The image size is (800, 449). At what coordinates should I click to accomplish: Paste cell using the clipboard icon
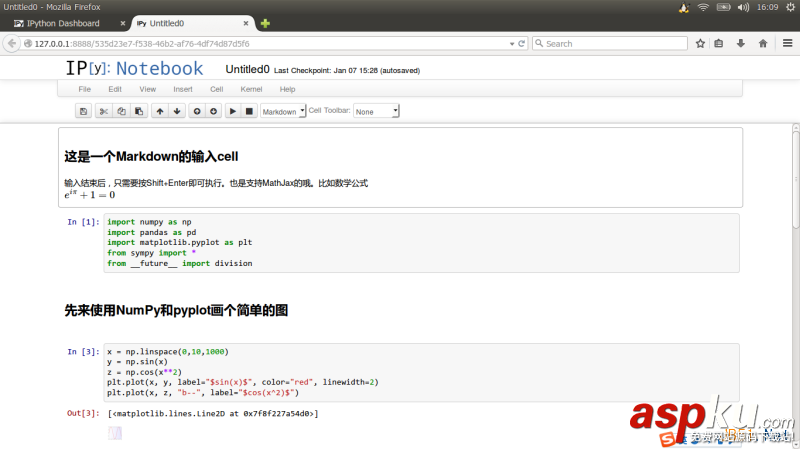tap(139, 111)
